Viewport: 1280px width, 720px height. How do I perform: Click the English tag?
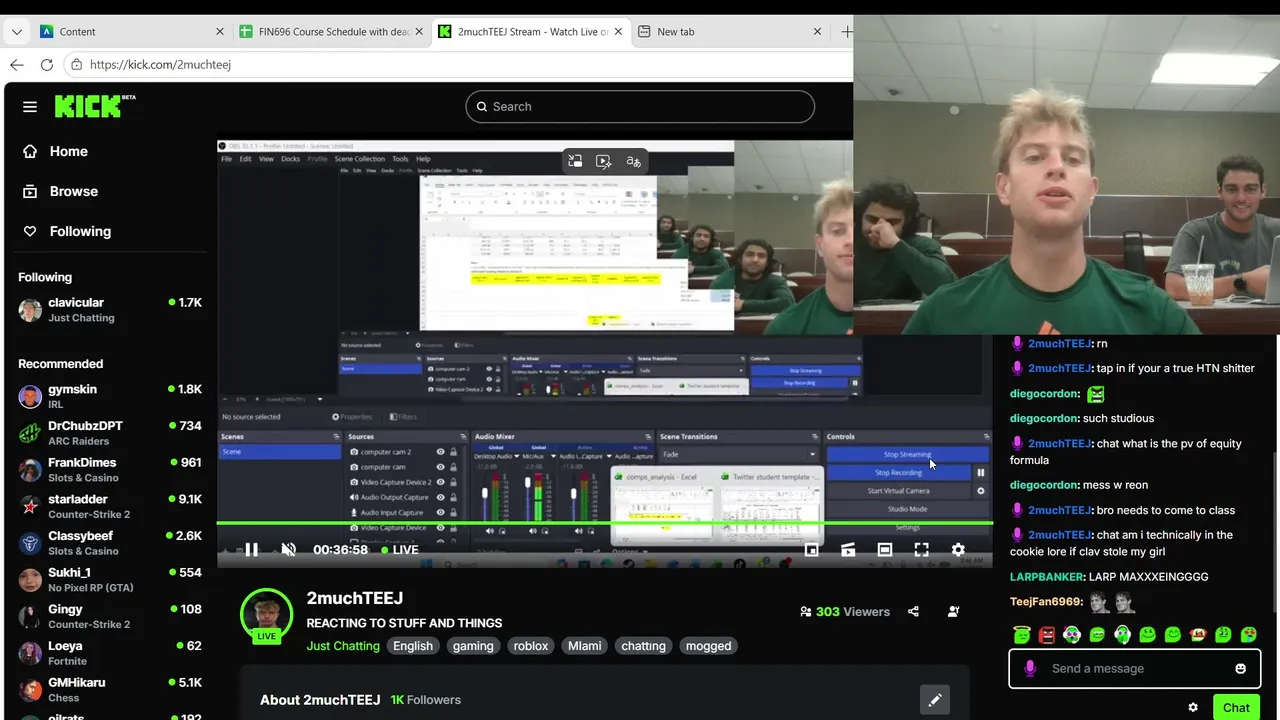pyautogui.click(x=413, y=646)
